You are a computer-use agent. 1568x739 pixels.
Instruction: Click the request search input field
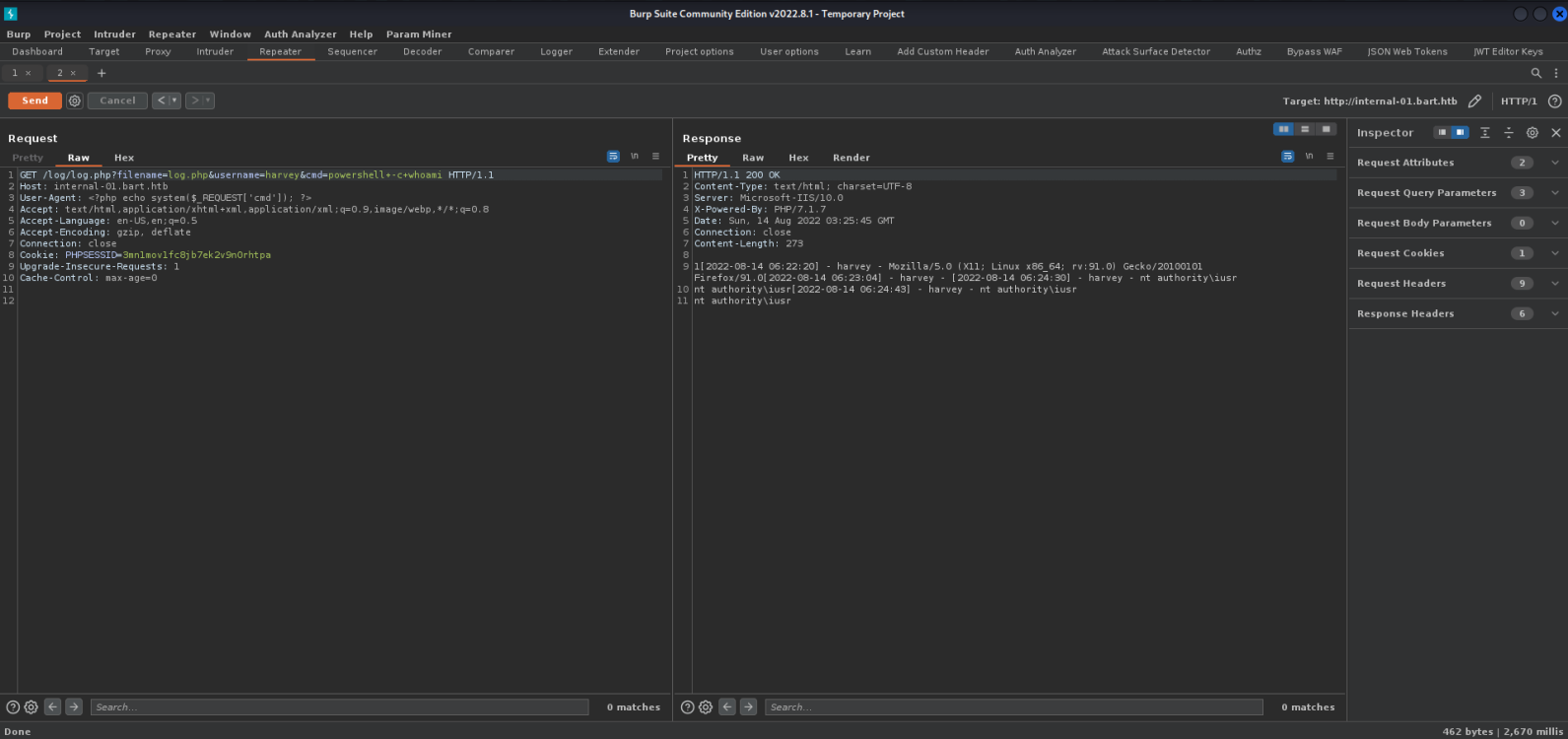pyautogui.click(x=340, y=706)
